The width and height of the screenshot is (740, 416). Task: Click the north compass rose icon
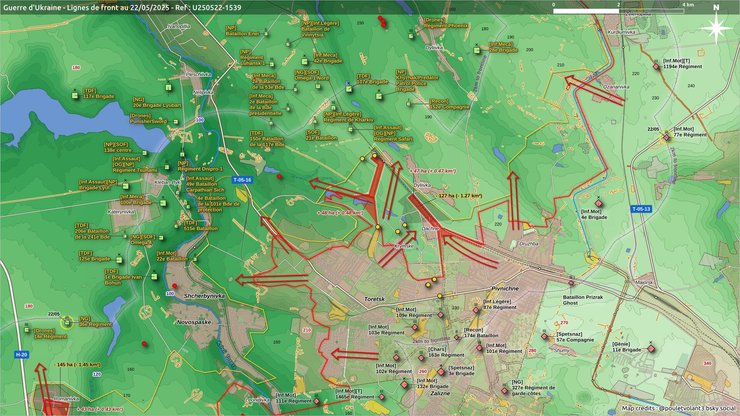coord(716,26)
